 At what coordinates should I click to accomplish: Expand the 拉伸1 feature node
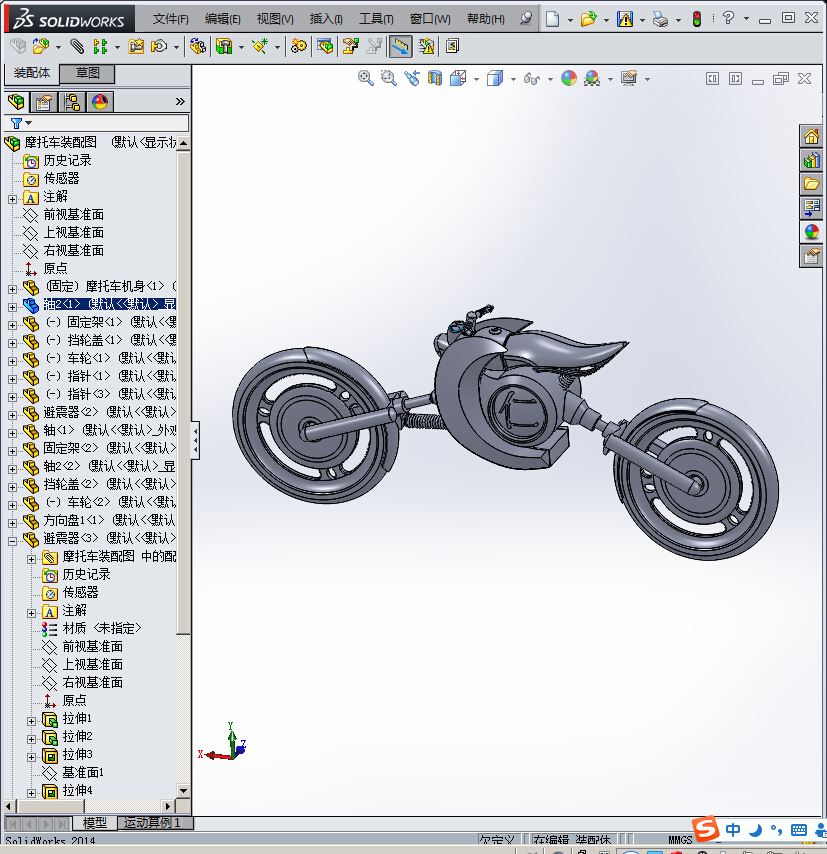(x=32, y=722)
